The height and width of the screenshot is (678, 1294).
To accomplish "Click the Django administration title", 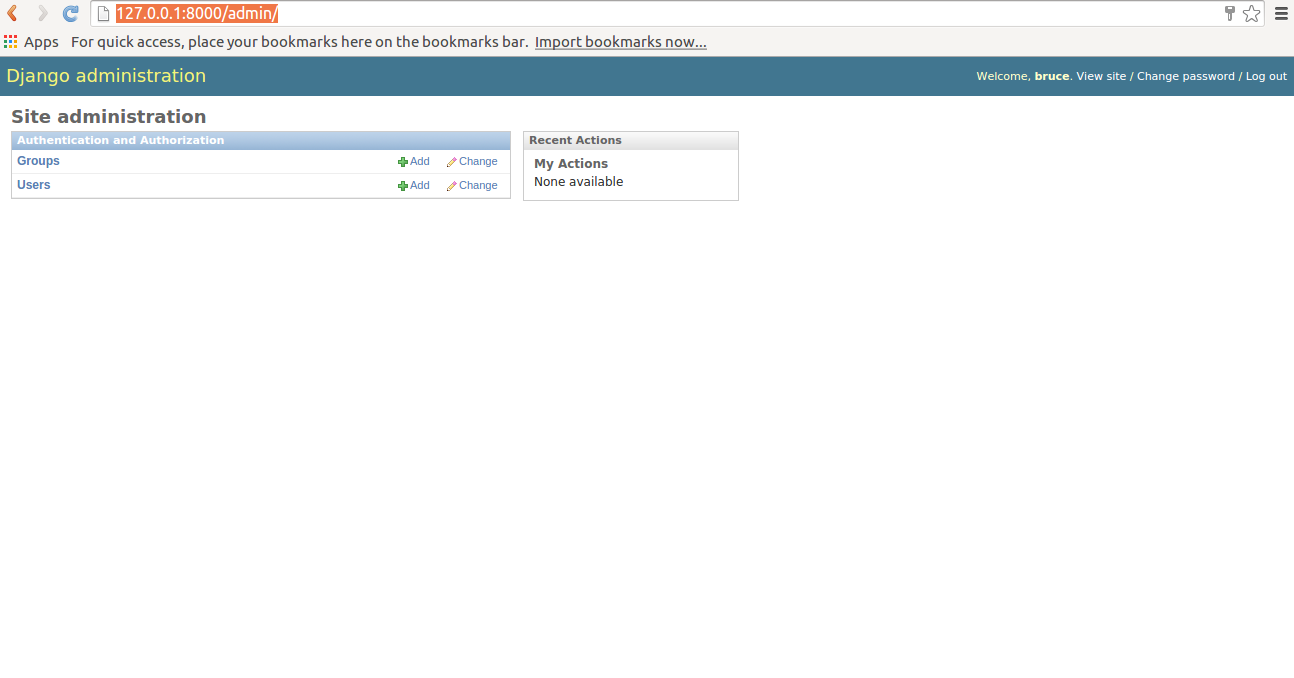I will click(106, 76).
